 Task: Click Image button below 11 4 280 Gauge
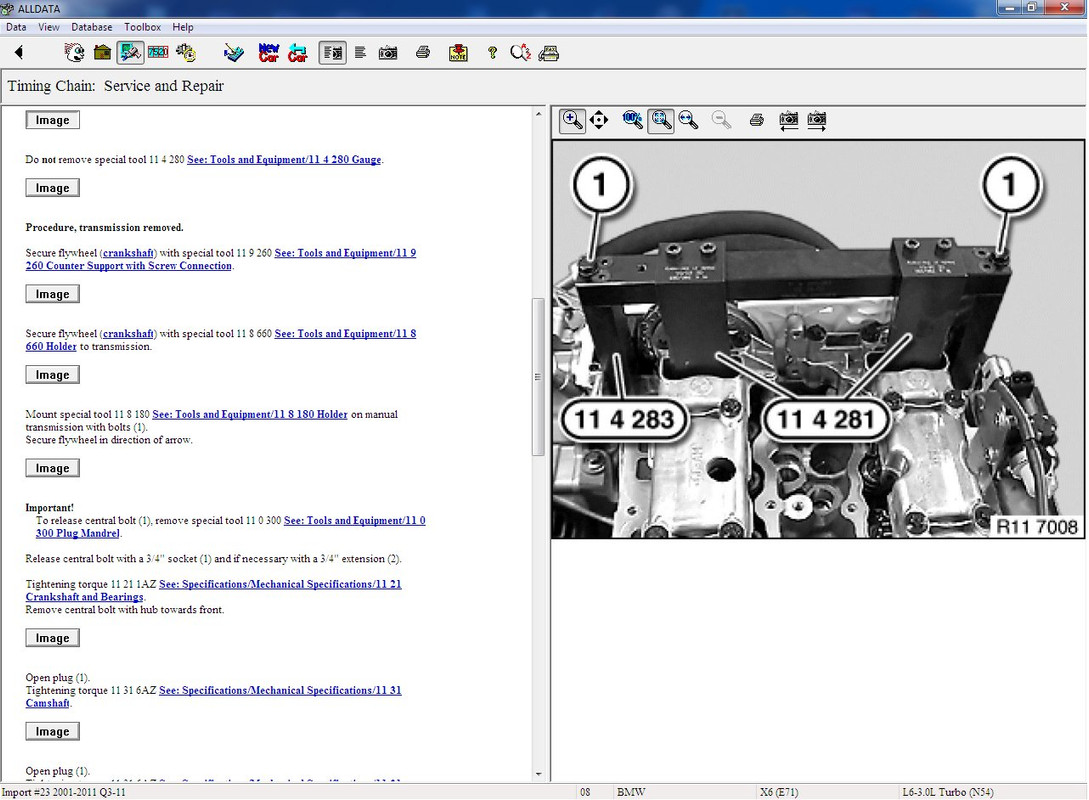point(53,188)
